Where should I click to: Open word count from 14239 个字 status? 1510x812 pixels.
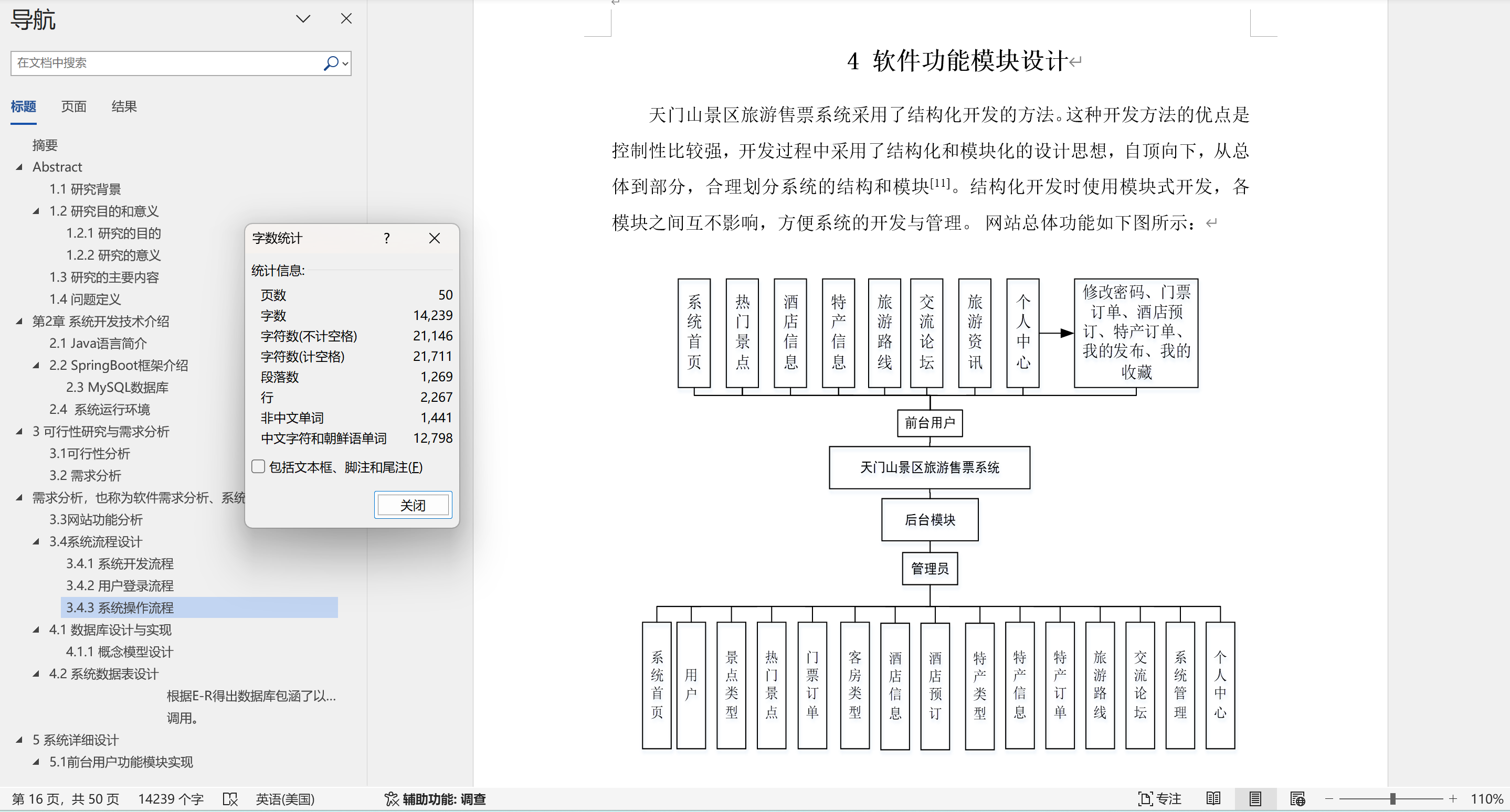coord(171,798)
